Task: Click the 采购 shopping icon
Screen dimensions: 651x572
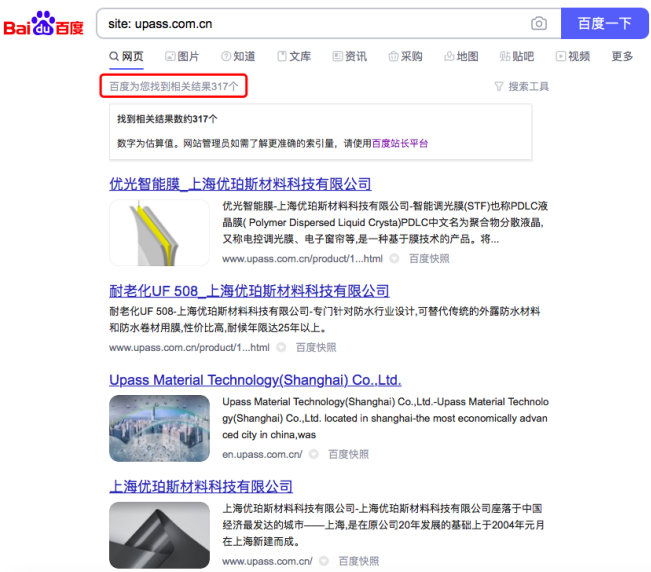Action: click(x=393, y=56)
